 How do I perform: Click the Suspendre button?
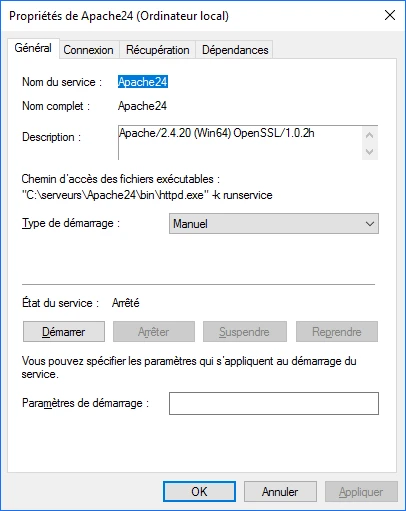point(245,332)
